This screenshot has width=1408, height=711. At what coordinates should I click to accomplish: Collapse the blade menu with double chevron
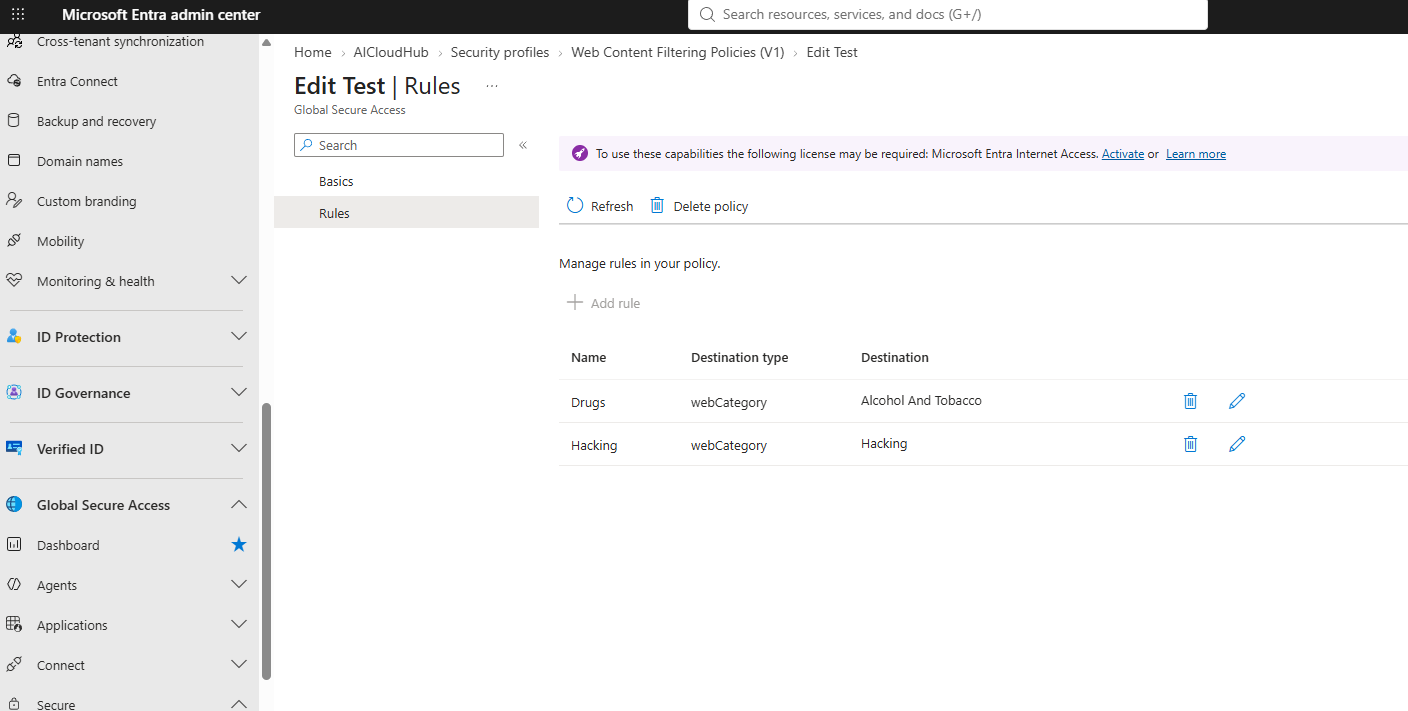point(523,145)
